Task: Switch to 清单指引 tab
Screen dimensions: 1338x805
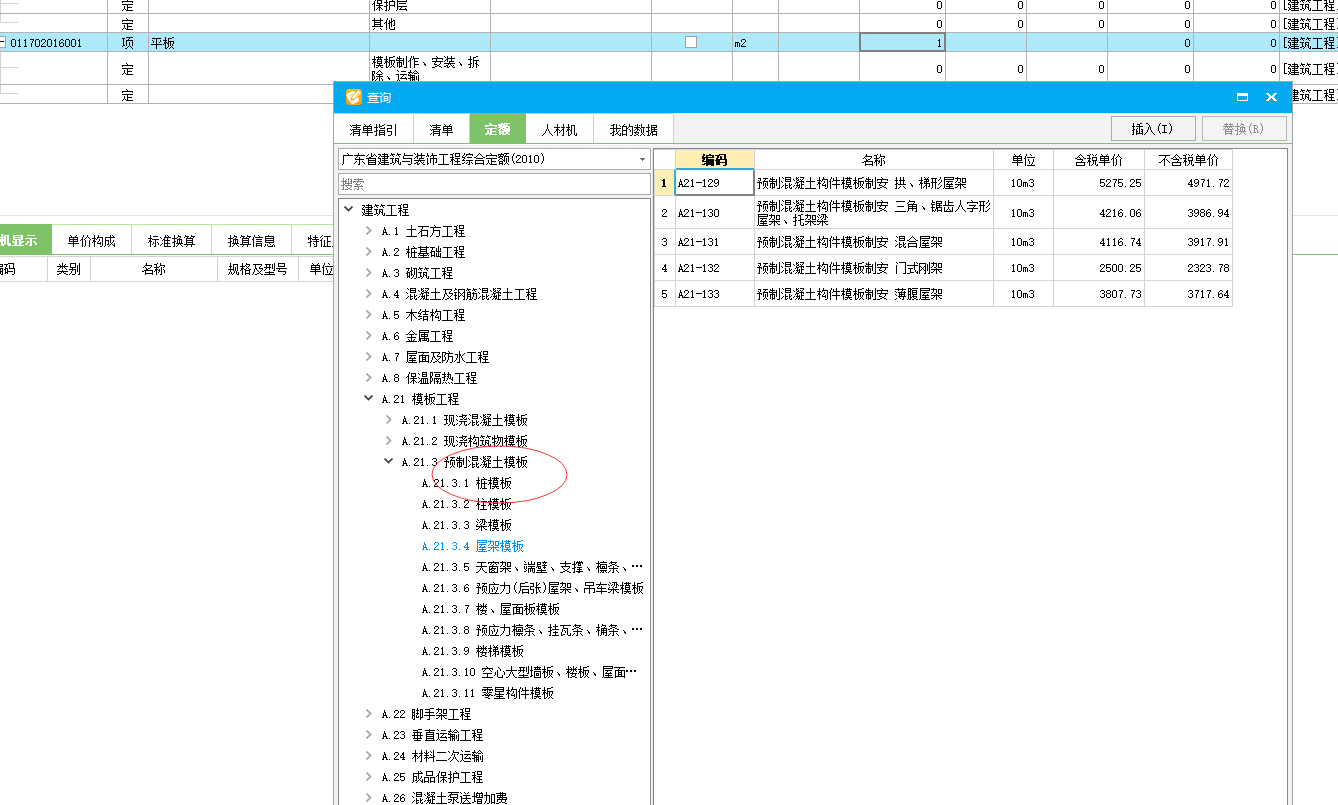Action: 373,130
